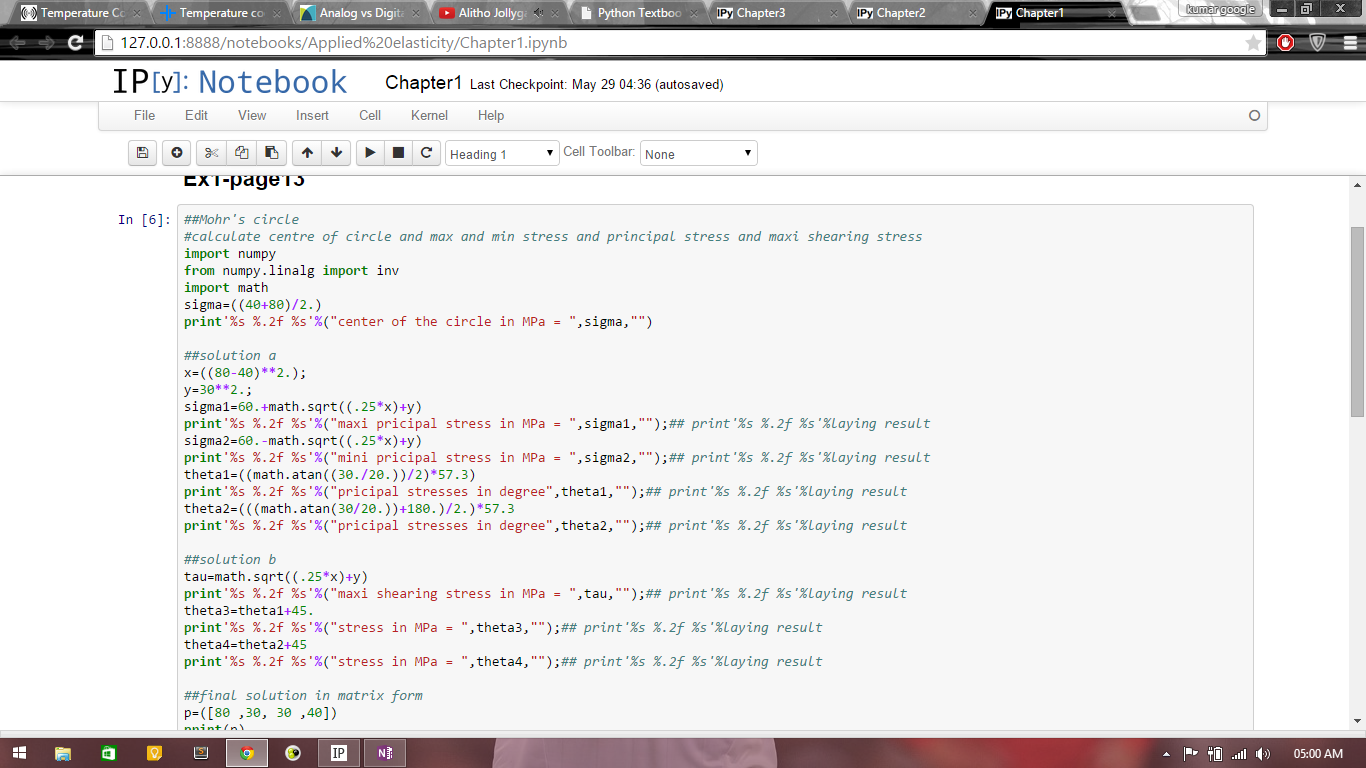
Task: Open the Cell menu
Action: tap(370, 115)
